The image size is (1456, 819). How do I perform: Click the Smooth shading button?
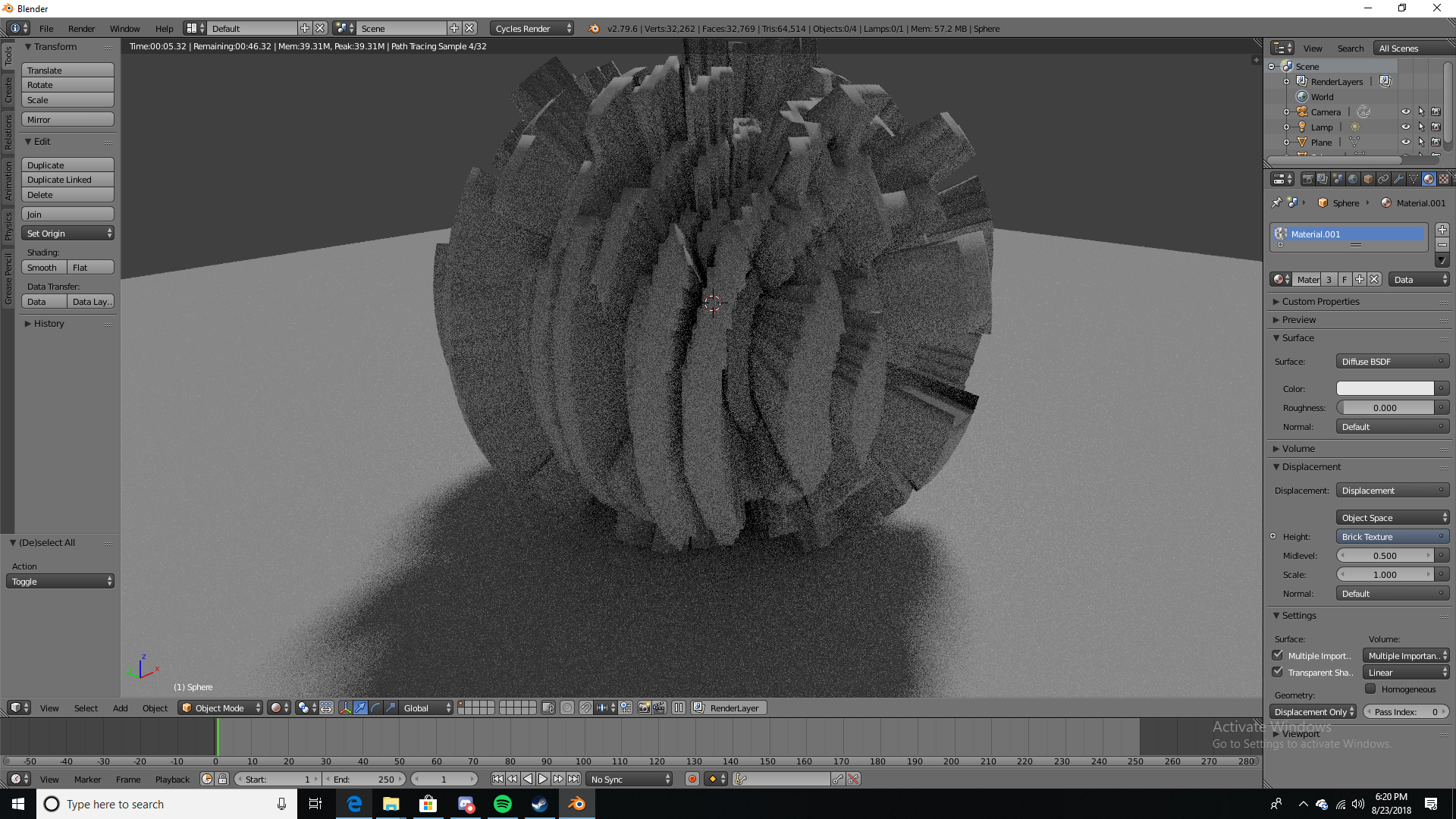tap(44, 267)
